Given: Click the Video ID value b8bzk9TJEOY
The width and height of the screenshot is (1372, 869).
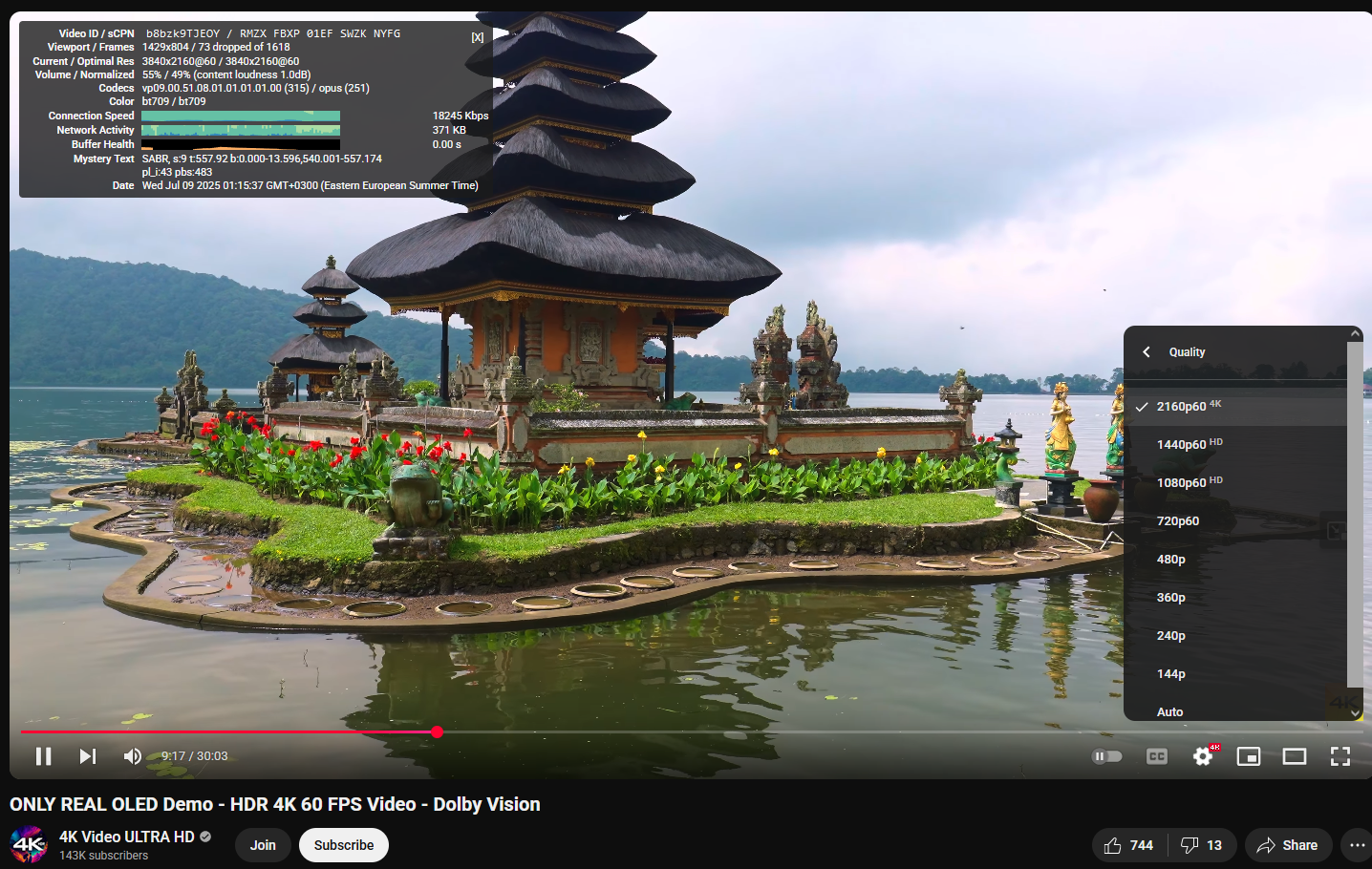Looking at the screenshot, I should click(182, 33).
